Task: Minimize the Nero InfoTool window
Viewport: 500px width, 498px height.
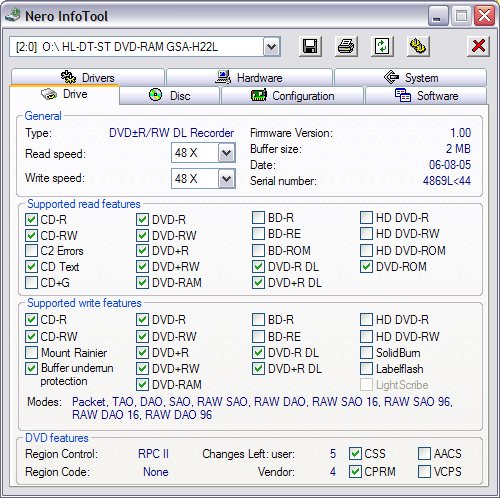Action: [x=437, y=16]
